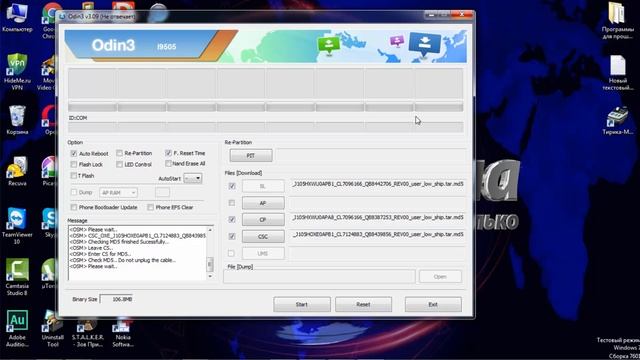
Task: Click the CP file path text
Action: [x=378, y=218]
